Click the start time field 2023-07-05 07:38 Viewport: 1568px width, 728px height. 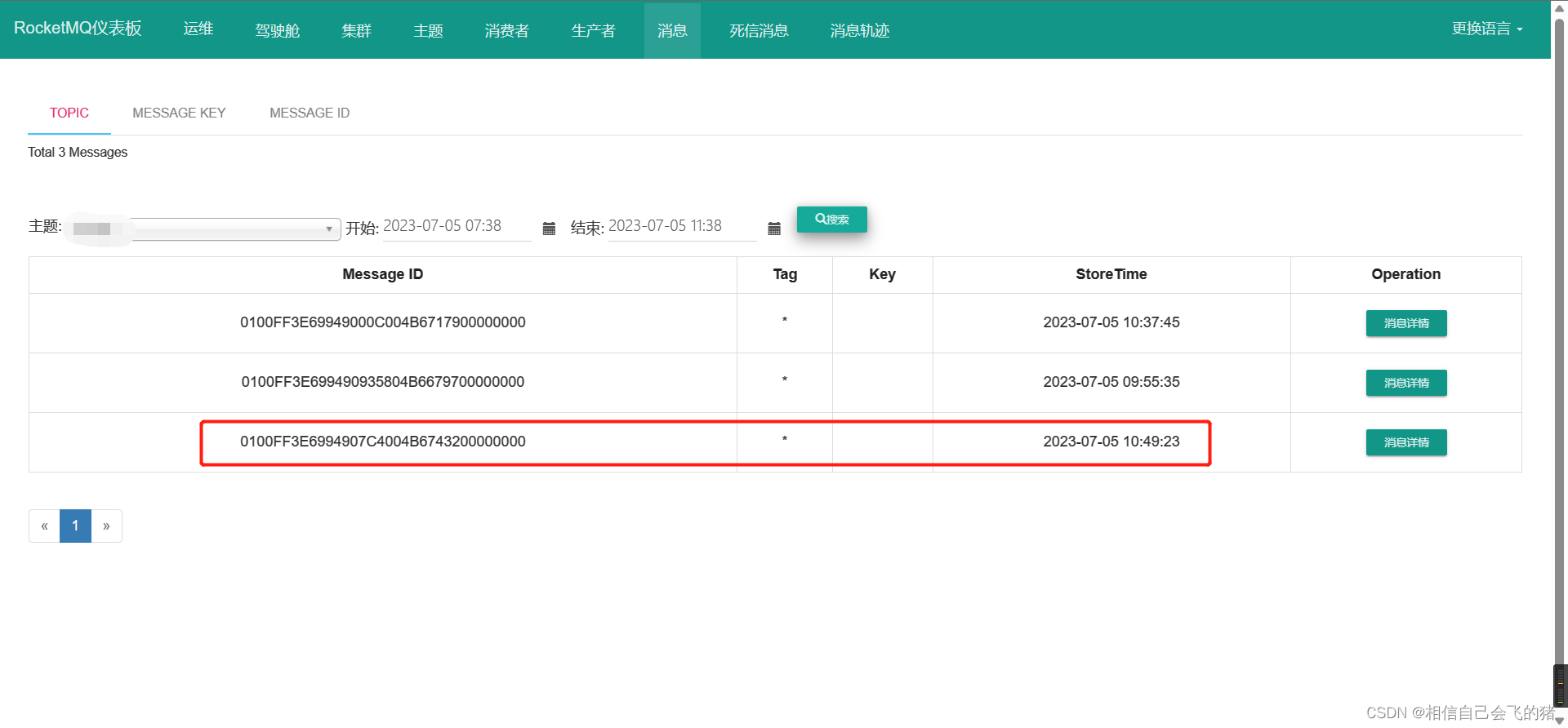457,226
